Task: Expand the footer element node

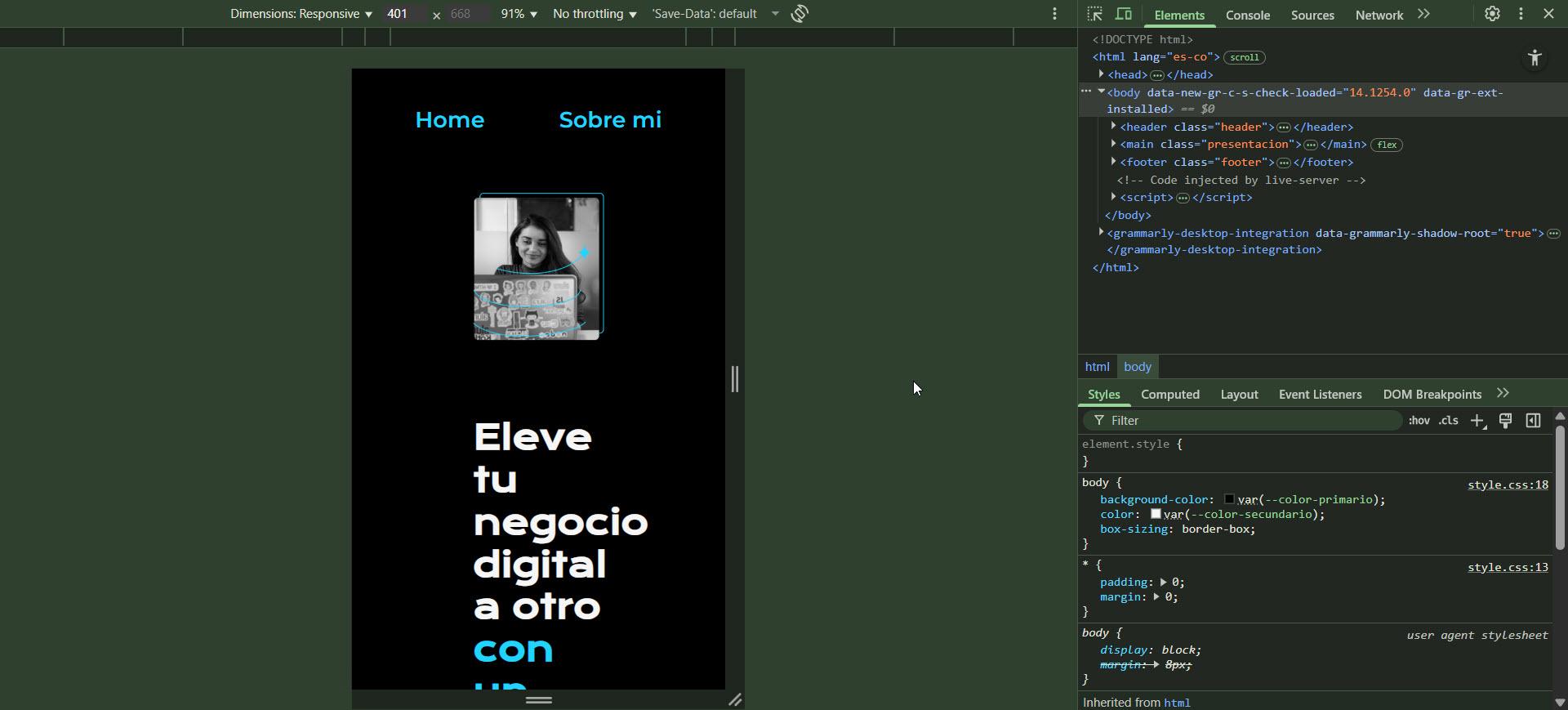Action: pos(1113,162)
